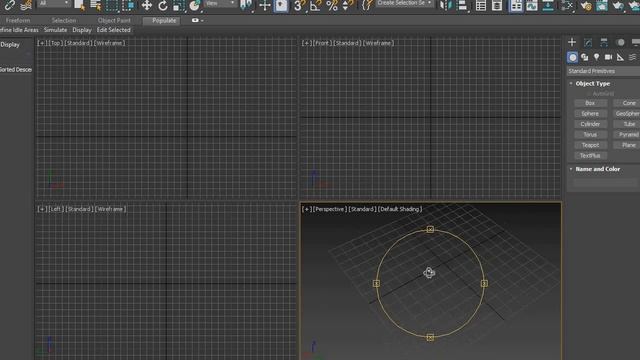Viewport: 640px width, 360px height.
Task: Open the Display ribbon panel
Action: coord(82,30)
